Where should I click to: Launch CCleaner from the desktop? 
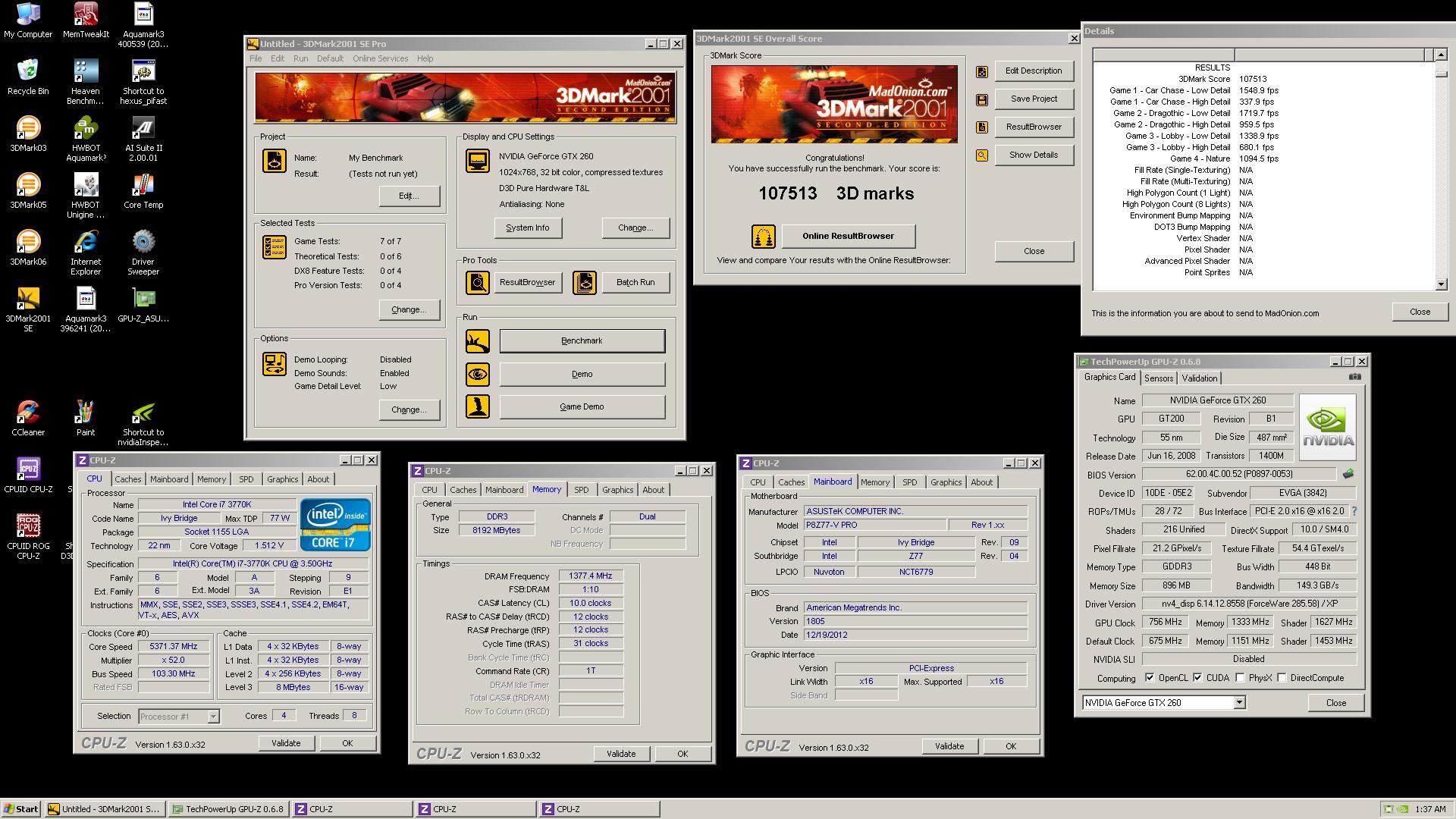click(x=28, y=419)
